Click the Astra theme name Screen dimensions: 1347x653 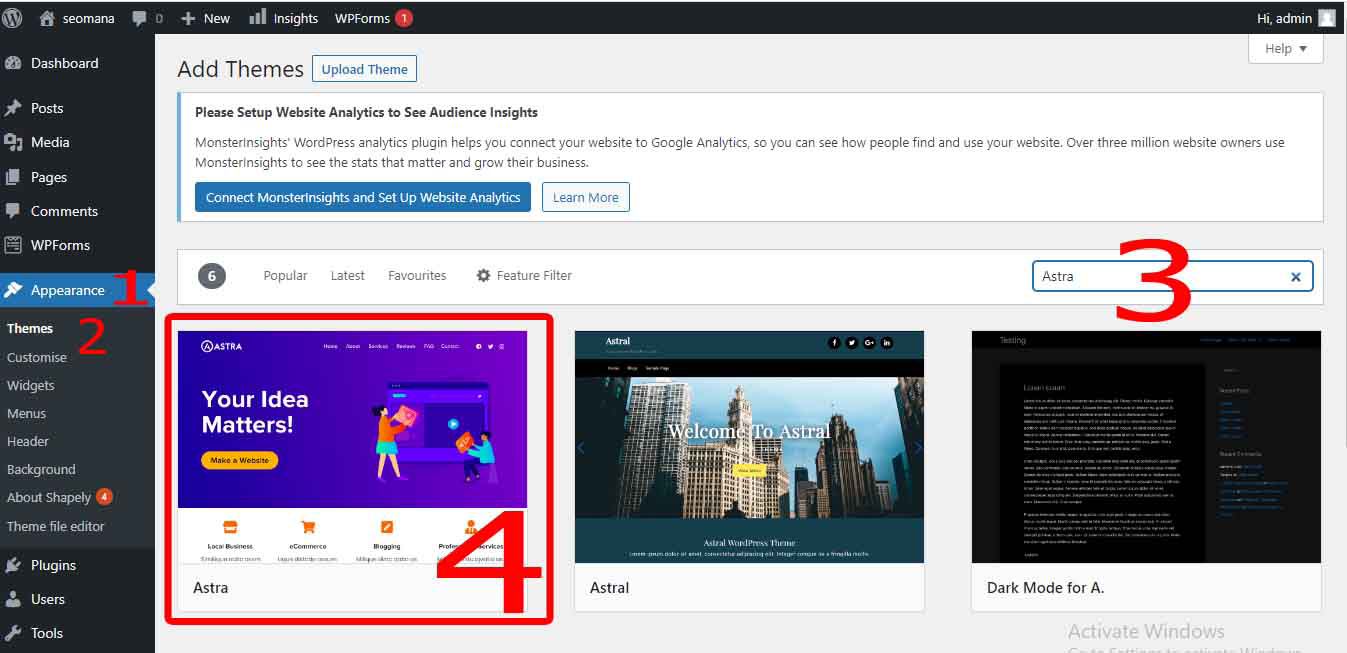(x=211, y=588)
